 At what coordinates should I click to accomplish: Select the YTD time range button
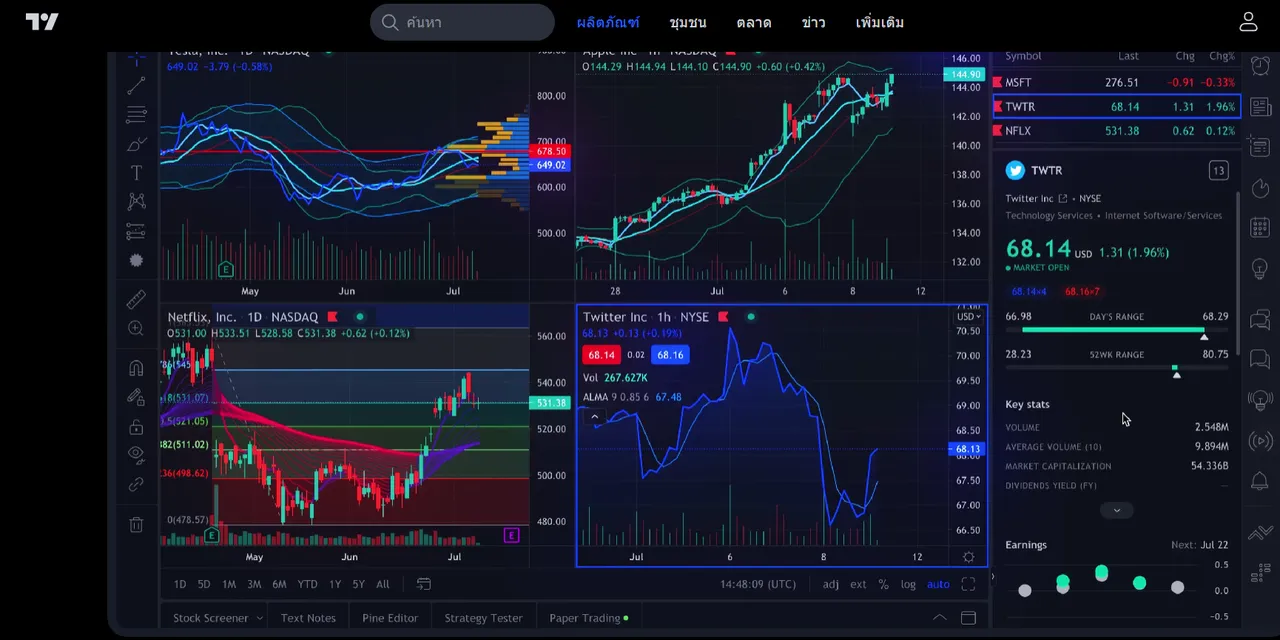[307, 584]
